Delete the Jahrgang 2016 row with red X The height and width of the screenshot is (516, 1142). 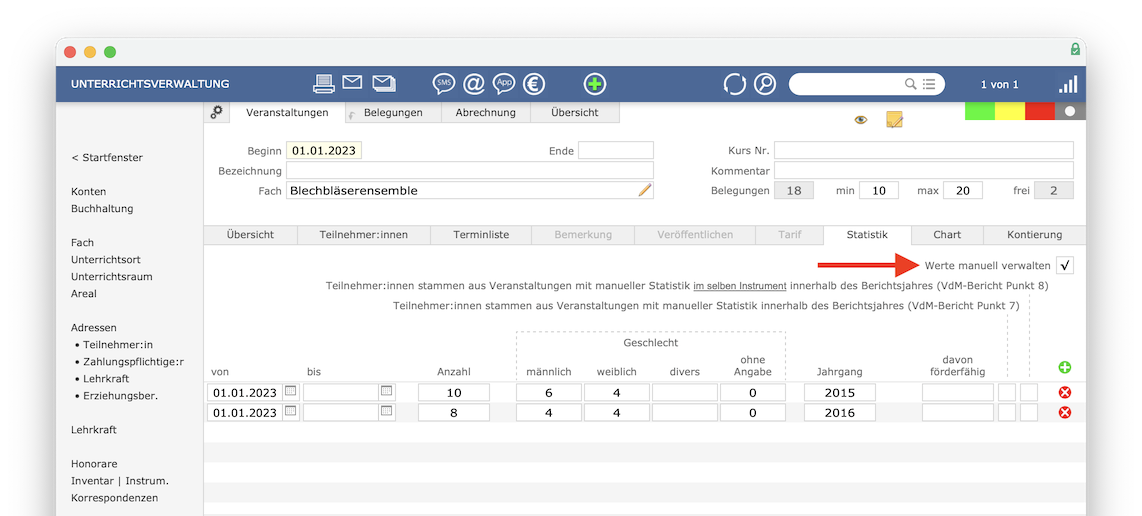pyautogui.click(x=1065, y=413)
